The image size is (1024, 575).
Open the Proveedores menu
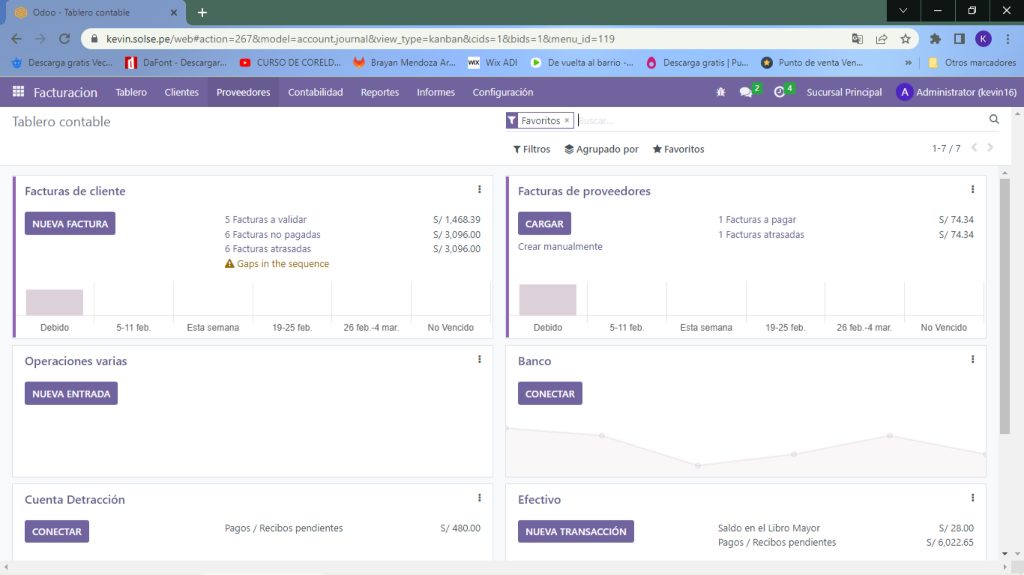pos(243,92)
